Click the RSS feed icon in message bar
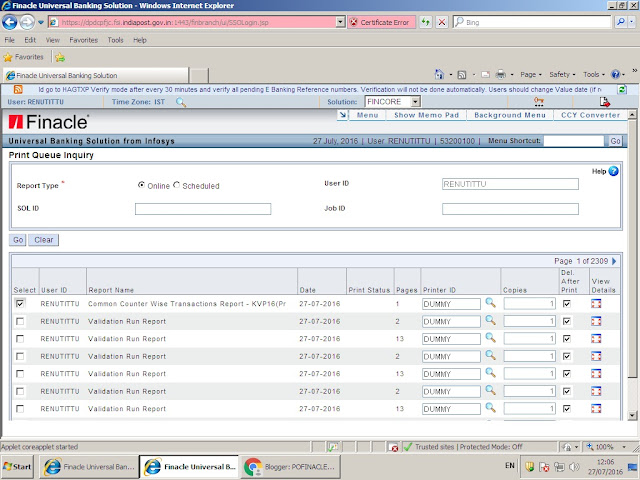Screen dimensions: 640x480 (x=18, y=89)
